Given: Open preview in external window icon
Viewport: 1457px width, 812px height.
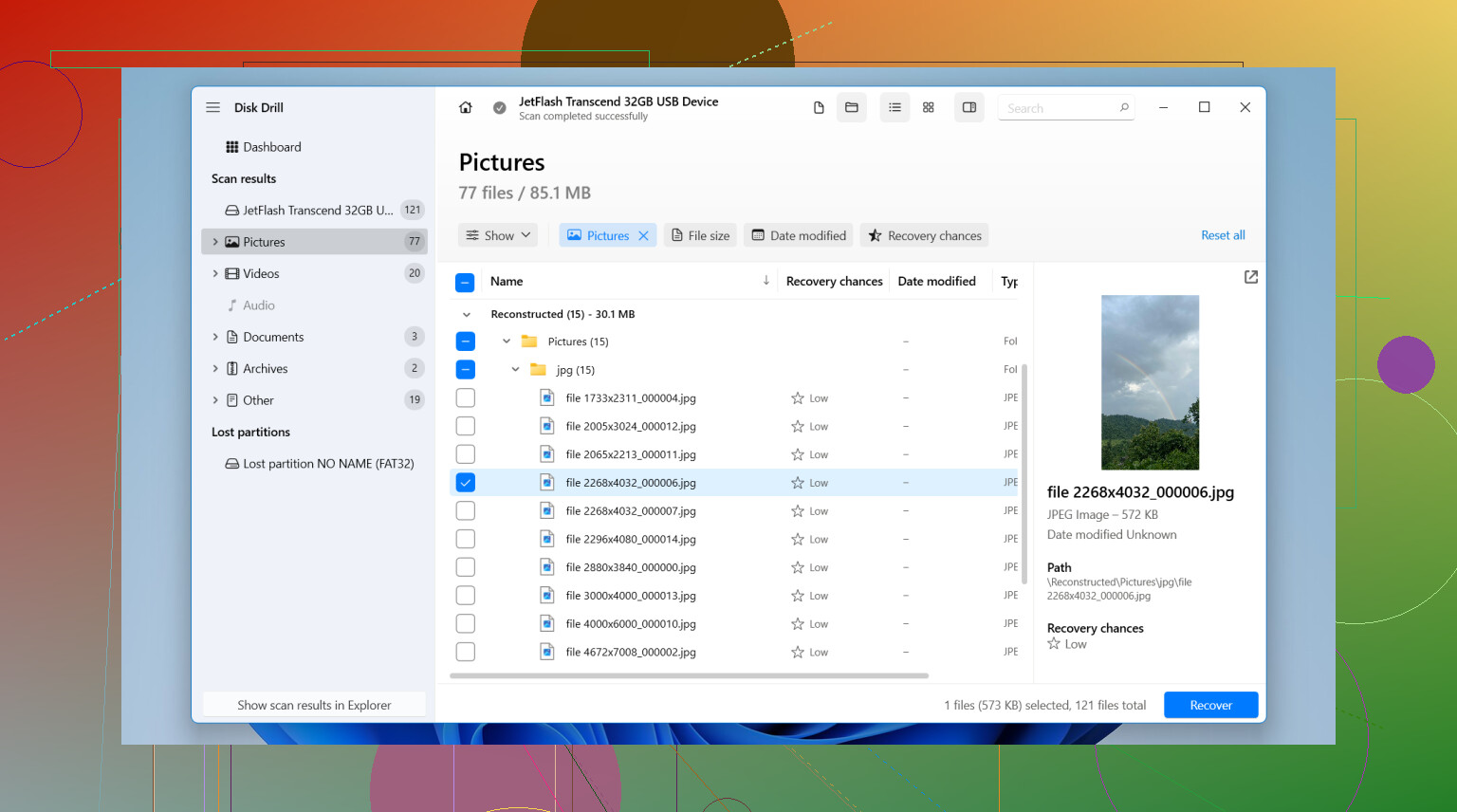Looking at the screenshot, I should pyautogui.click(x=1251, y=277).
